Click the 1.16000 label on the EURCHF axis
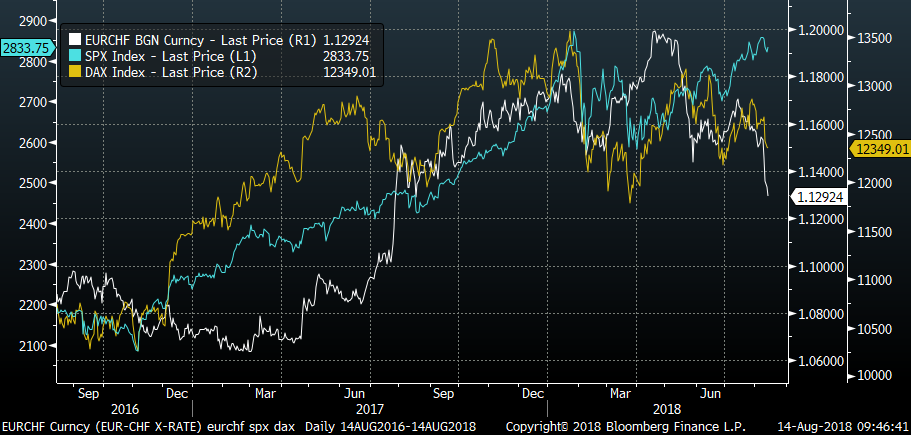 [x=819, y=125]
